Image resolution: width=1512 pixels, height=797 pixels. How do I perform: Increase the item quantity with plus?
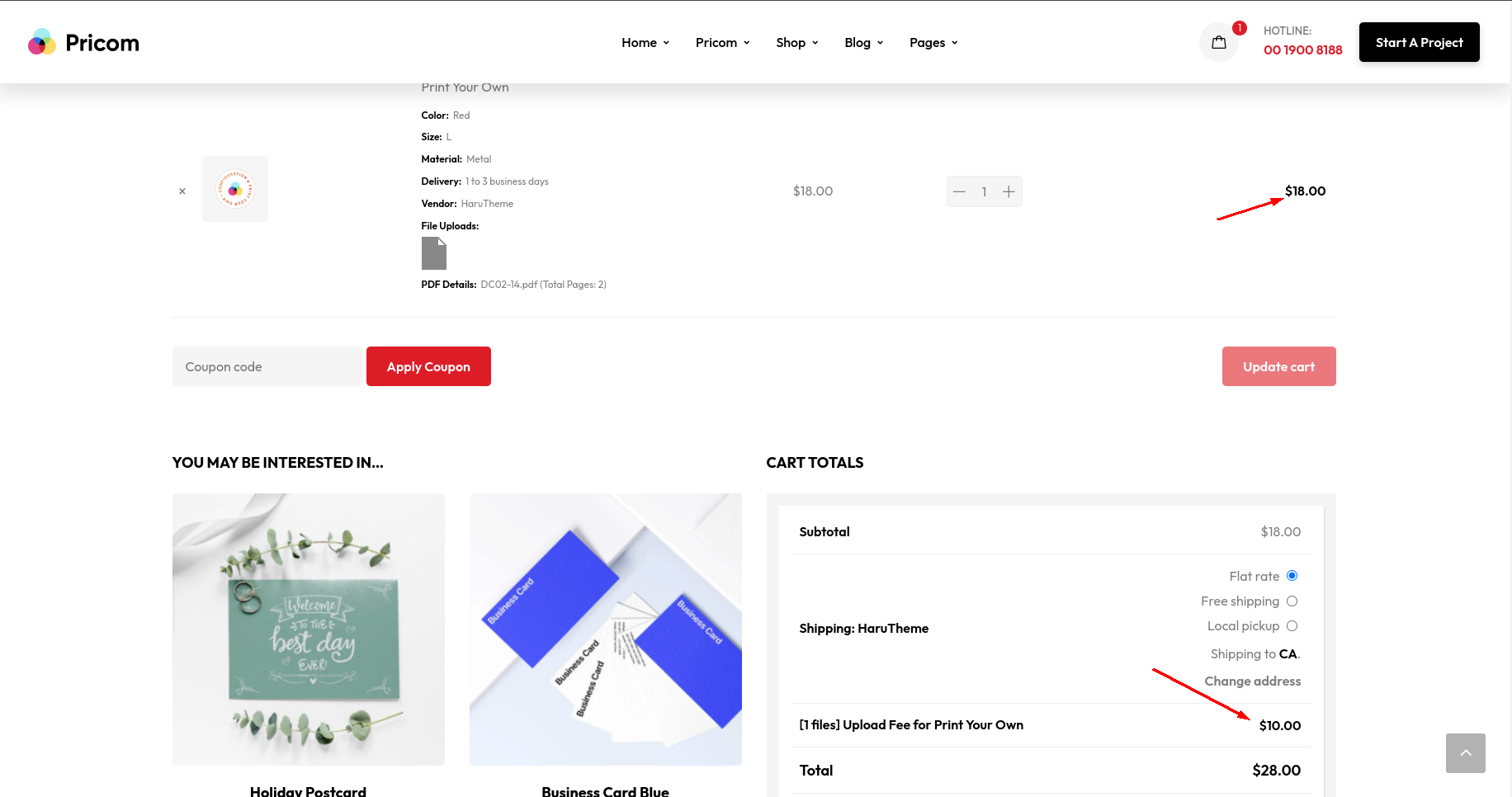pos(1009,191)
